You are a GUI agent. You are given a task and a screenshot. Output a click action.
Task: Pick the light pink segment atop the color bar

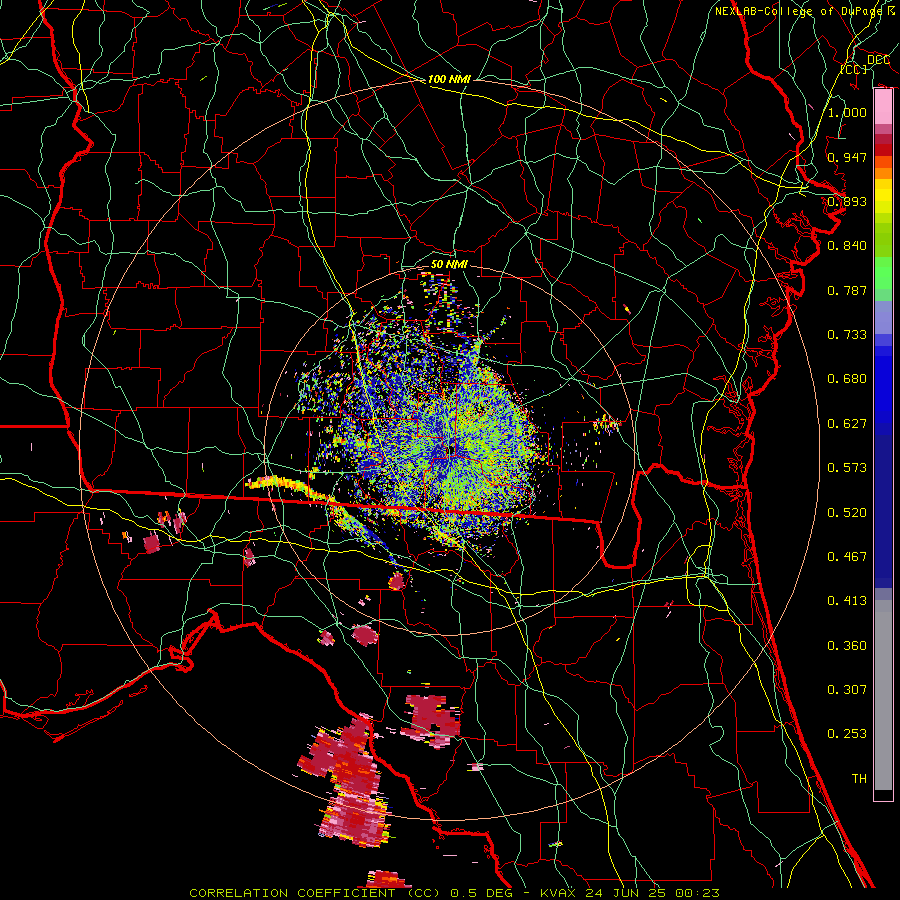pos(883,107)
